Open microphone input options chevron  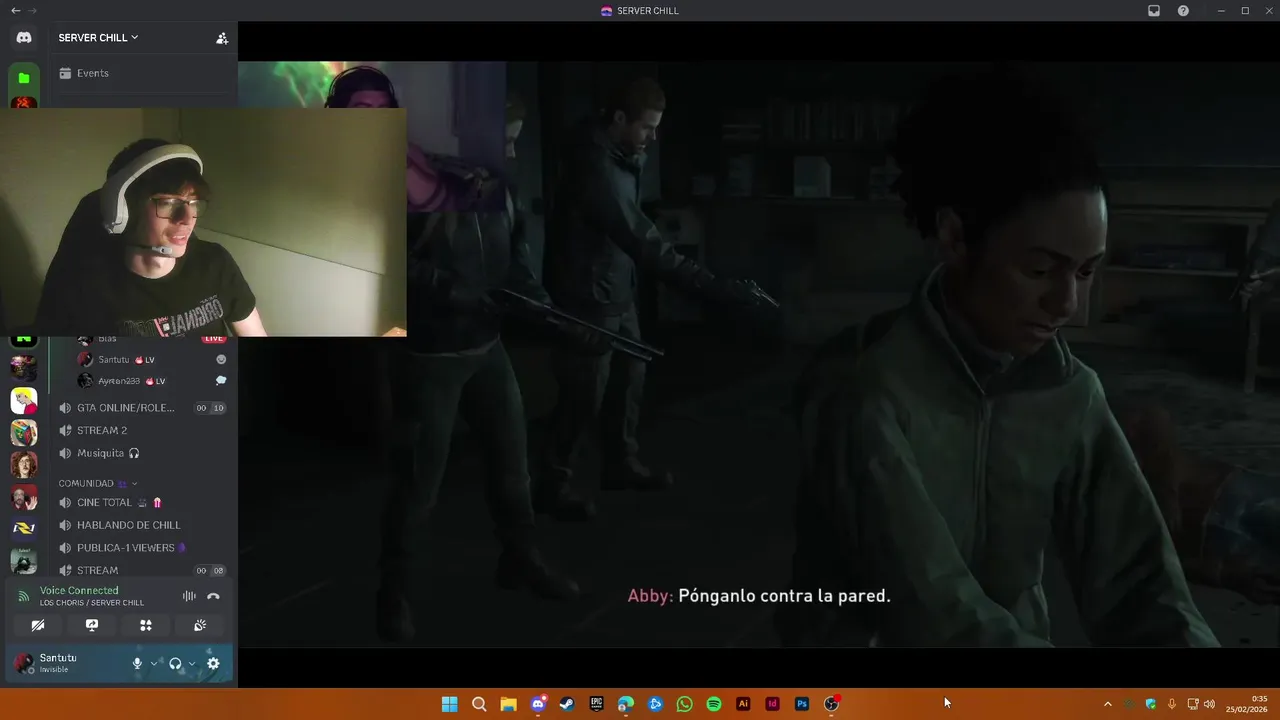[x=154, y=663]
